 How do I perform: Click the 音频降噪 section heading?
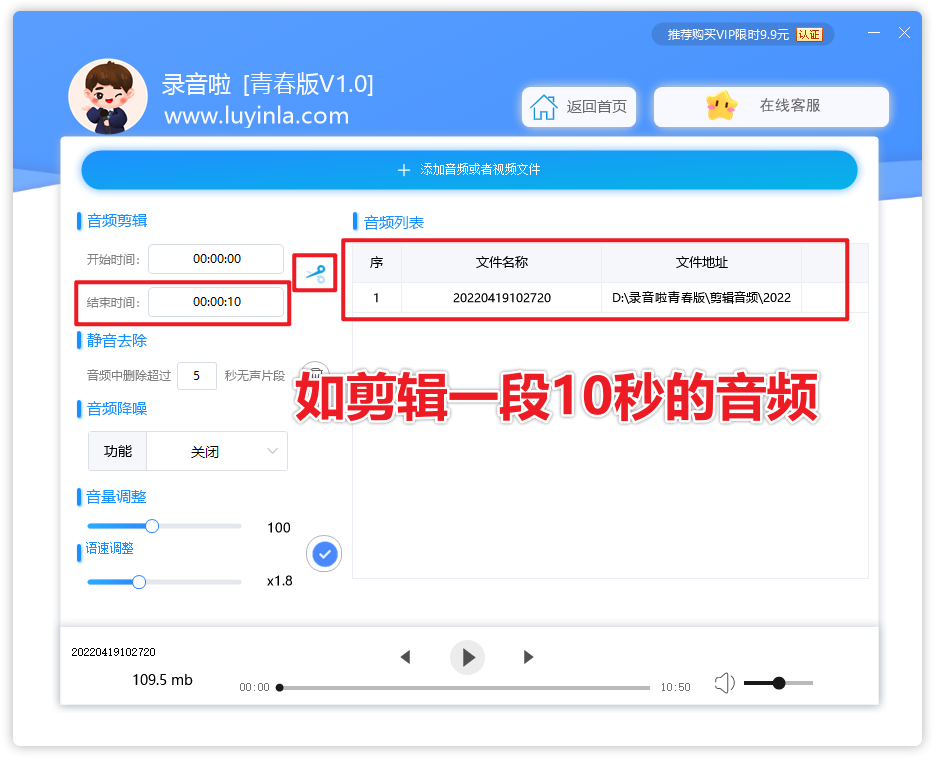coord(117,409)
